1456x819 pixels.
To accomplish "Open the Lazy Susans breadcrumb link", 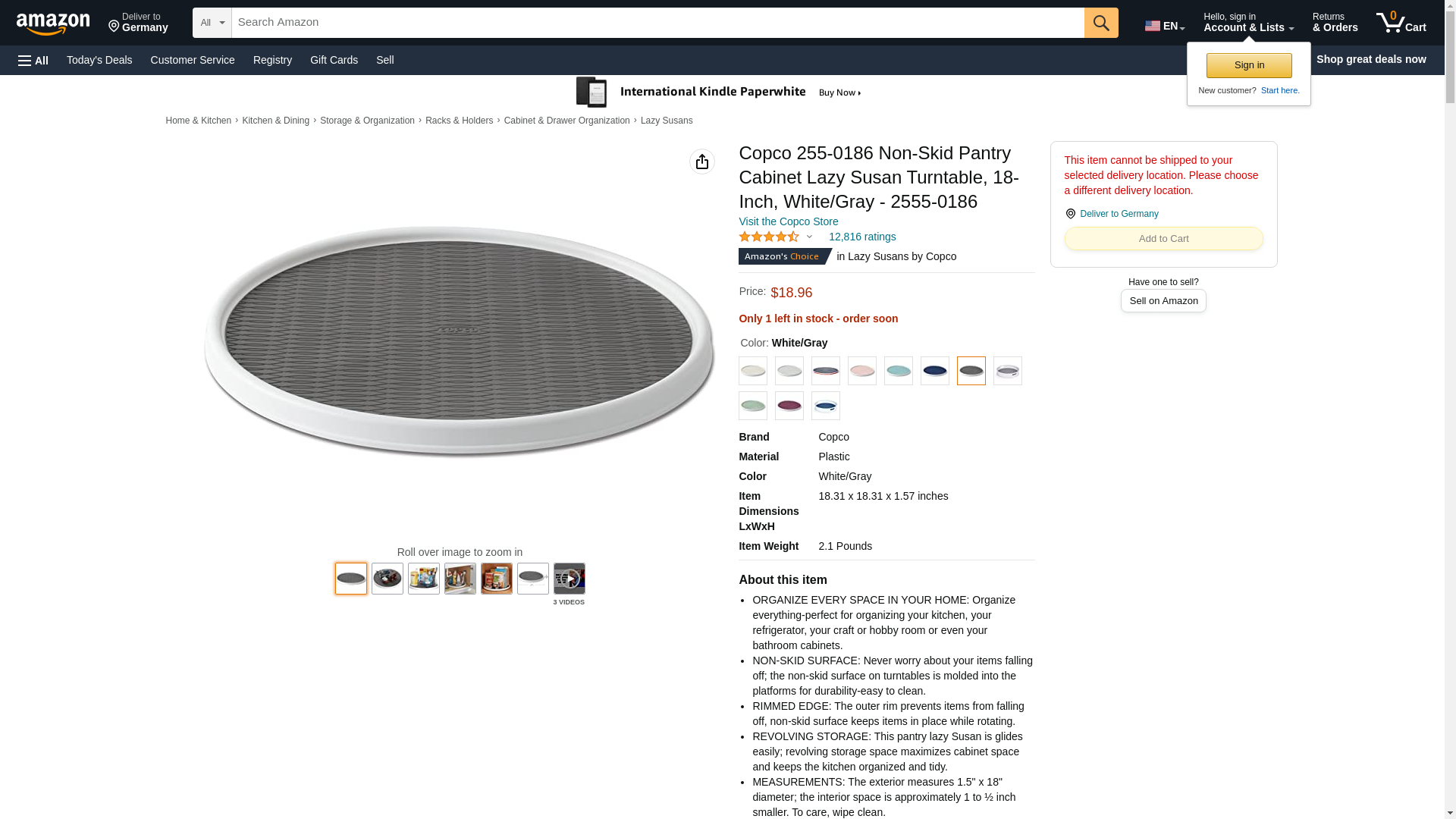I will point(666,121).
